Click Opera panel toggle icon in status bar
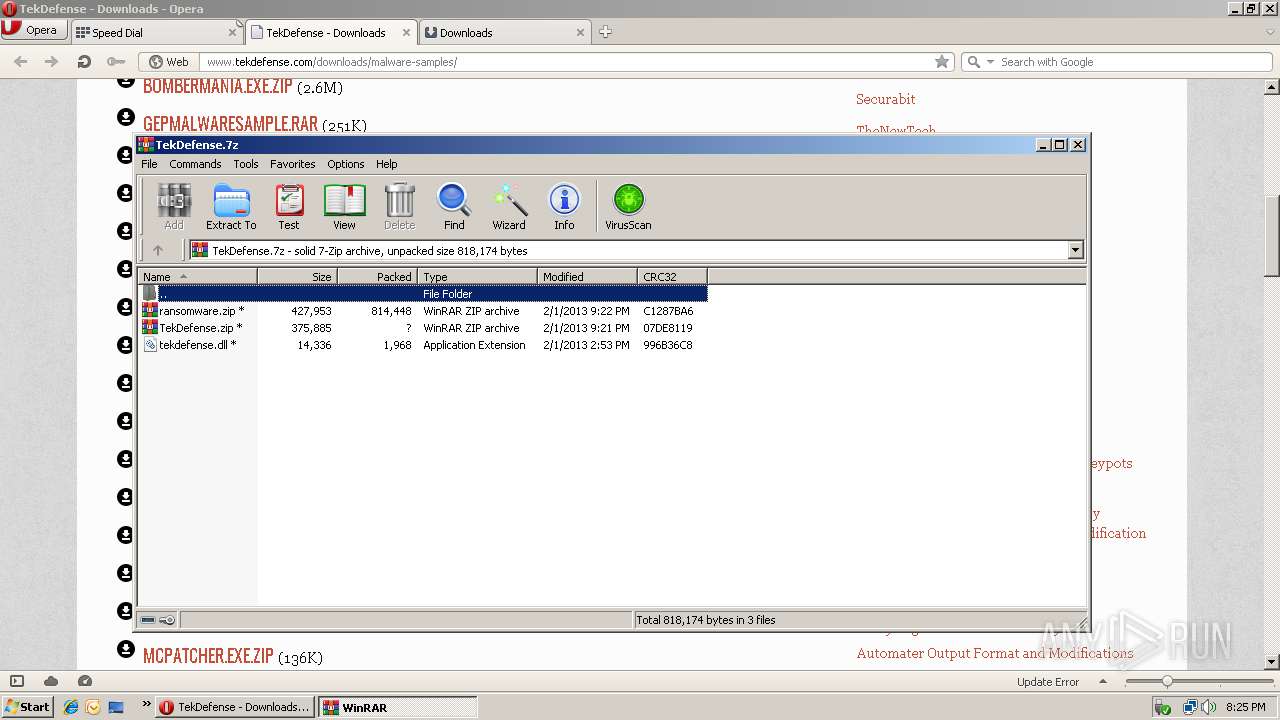The image size is (1280, 720). tap(17, 681)
